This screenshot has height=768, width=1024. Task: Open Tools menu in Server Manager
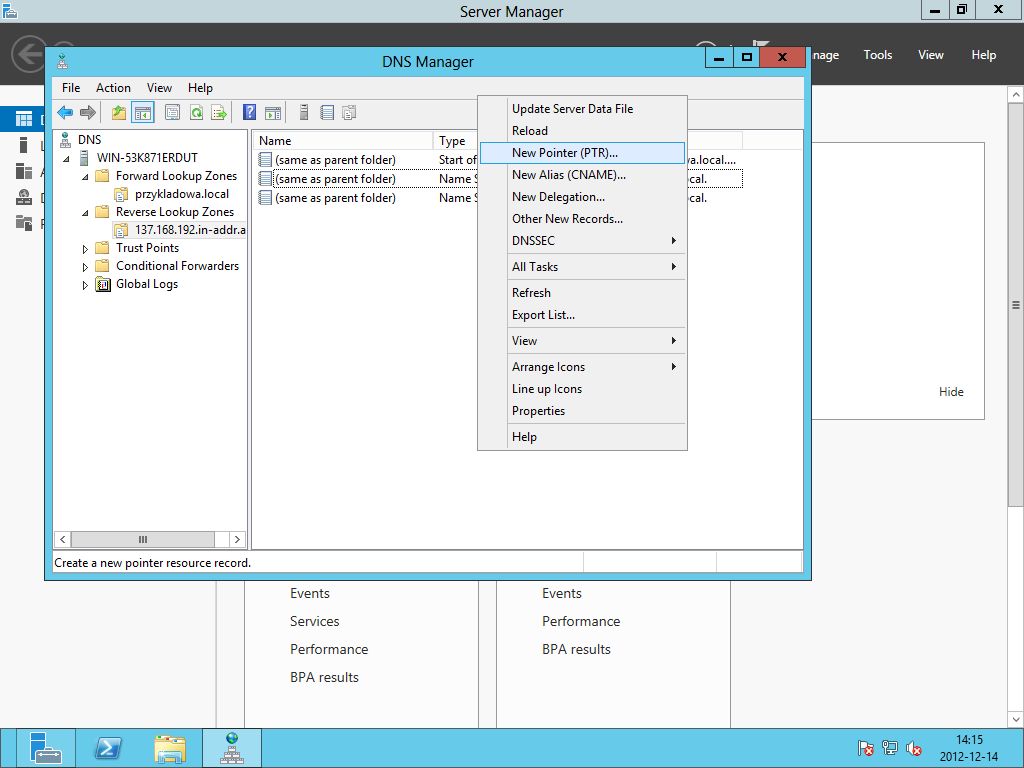tap(878, 55)
